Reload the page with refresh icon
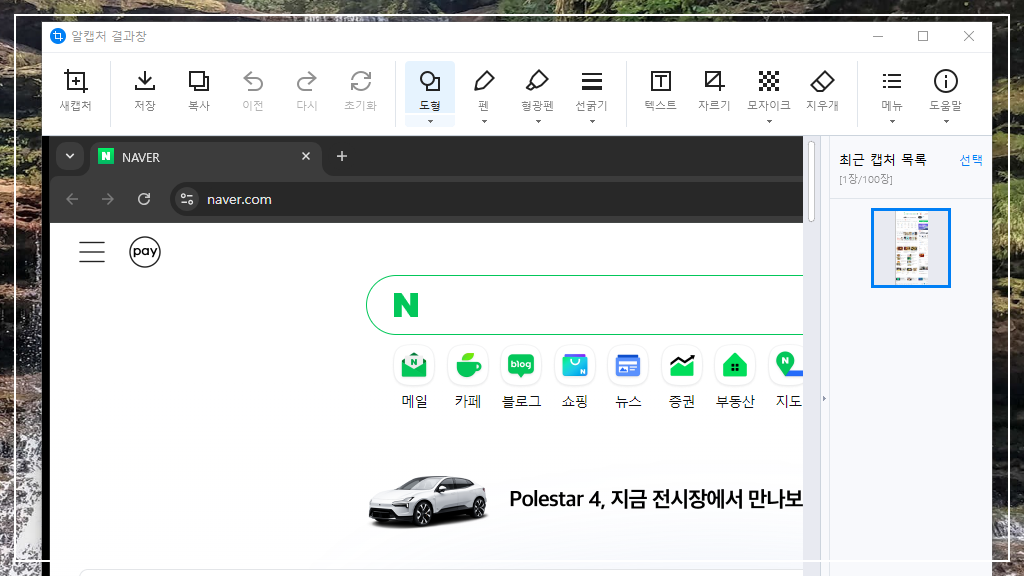1024x576 pixels. 144,199
